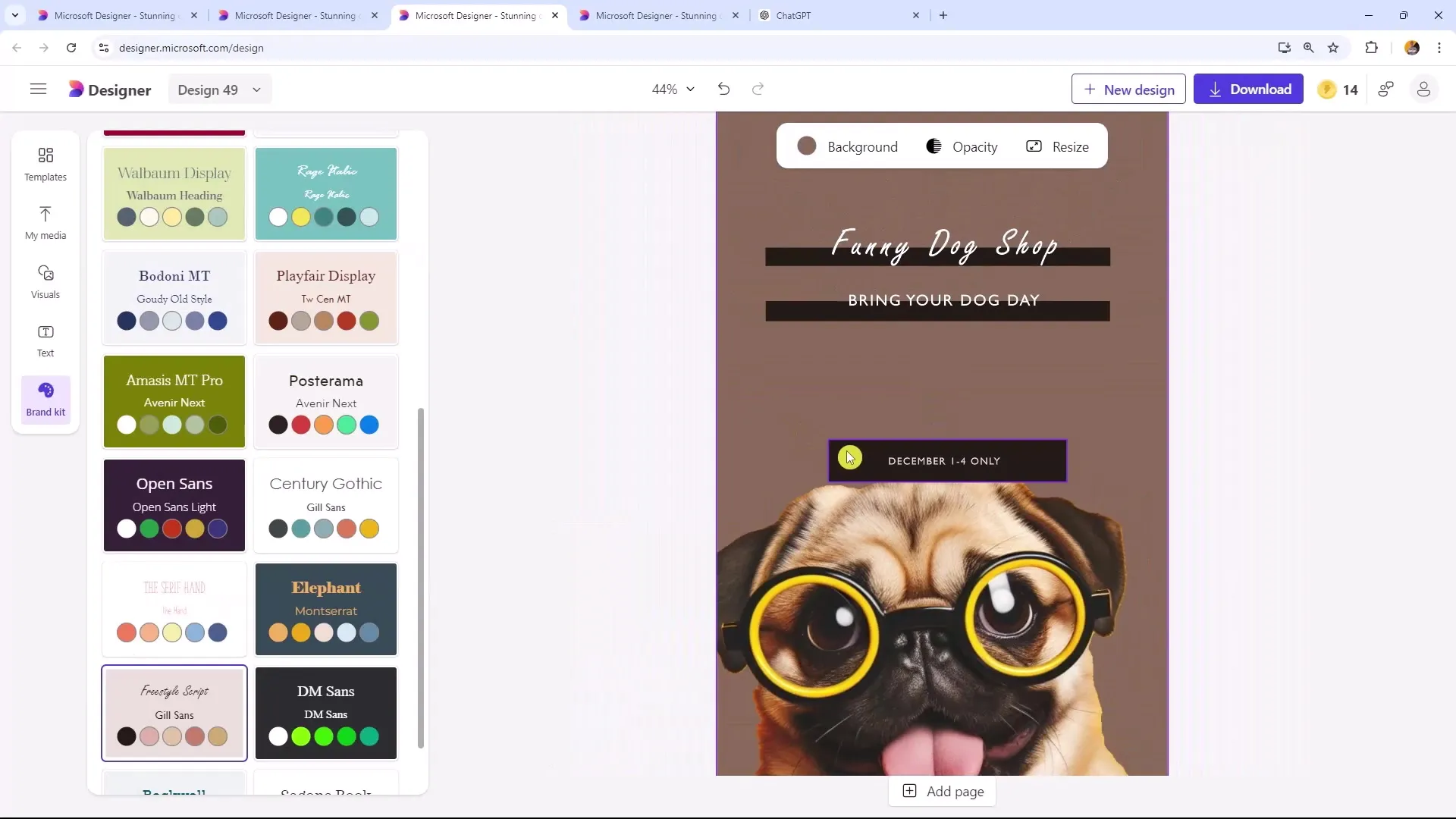
Task: Click the Add page button
Action: (943, 791)
